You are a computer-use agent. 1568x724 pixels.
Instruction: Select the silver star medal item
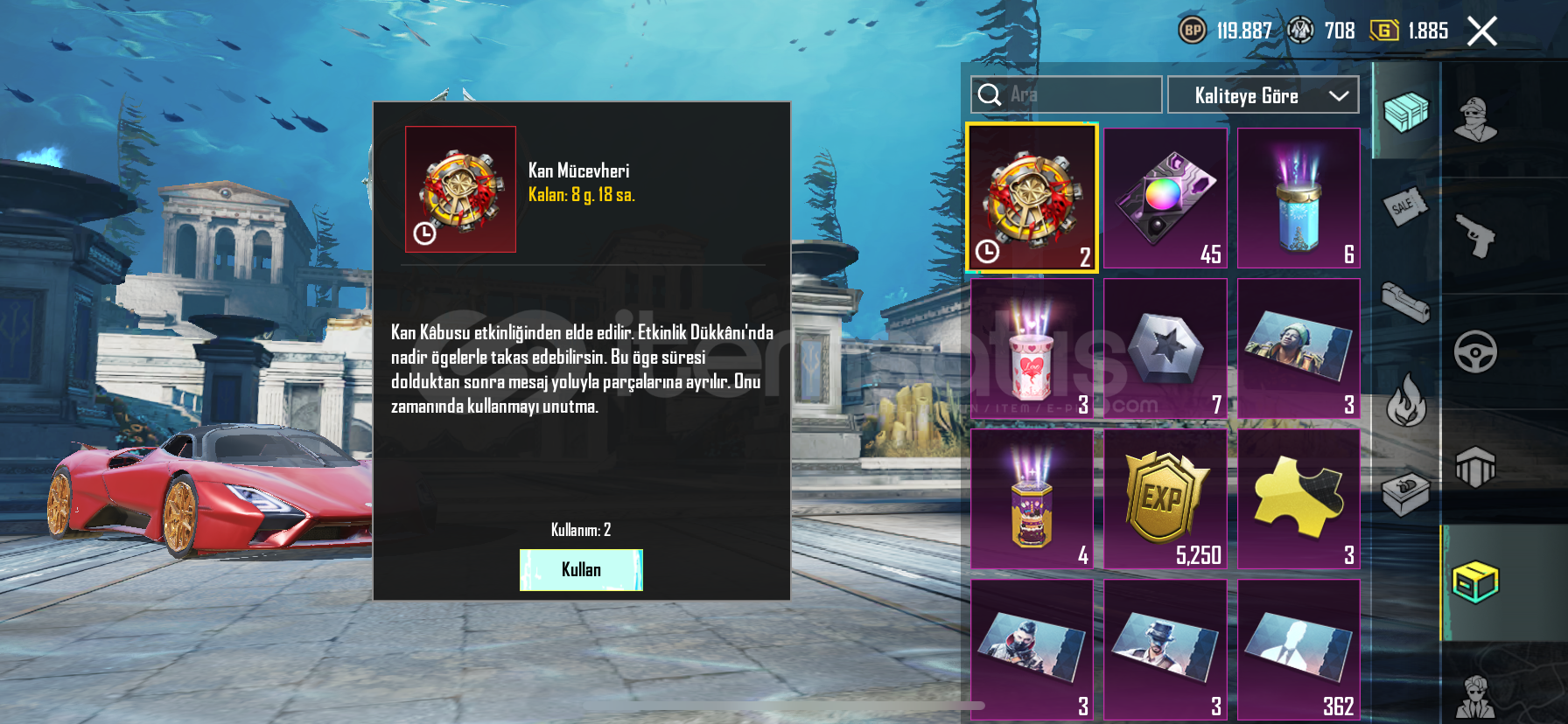click(x=1165, y=349)
